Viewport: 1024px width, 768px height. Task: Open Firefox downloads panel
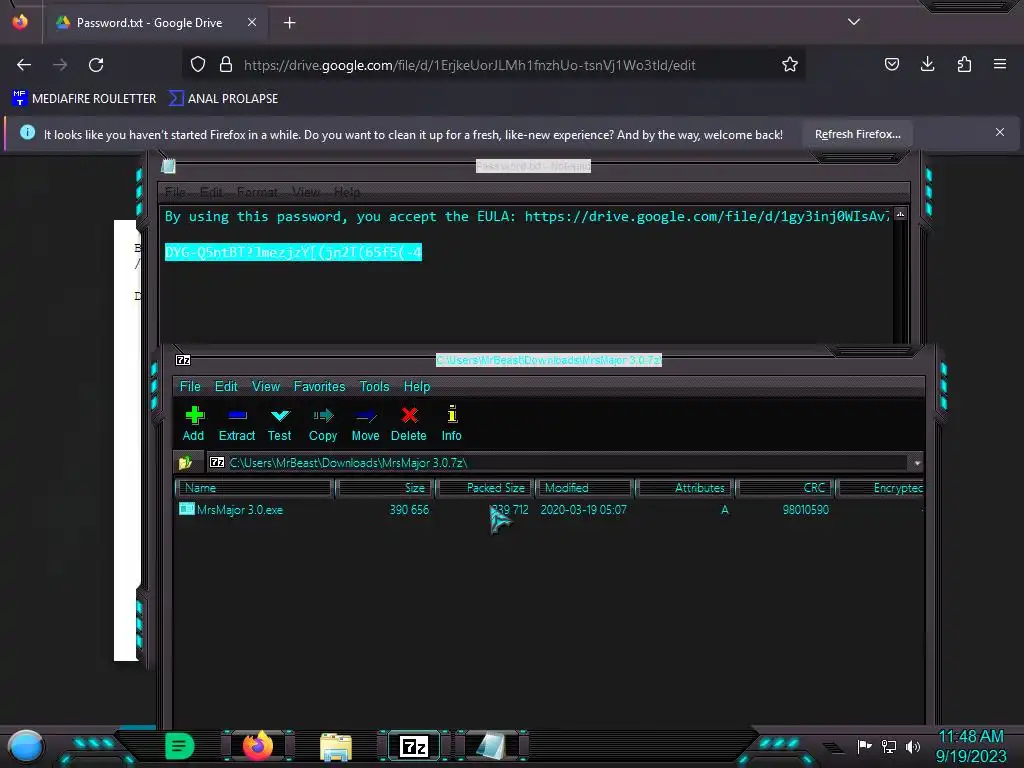[x=927, y=64]
